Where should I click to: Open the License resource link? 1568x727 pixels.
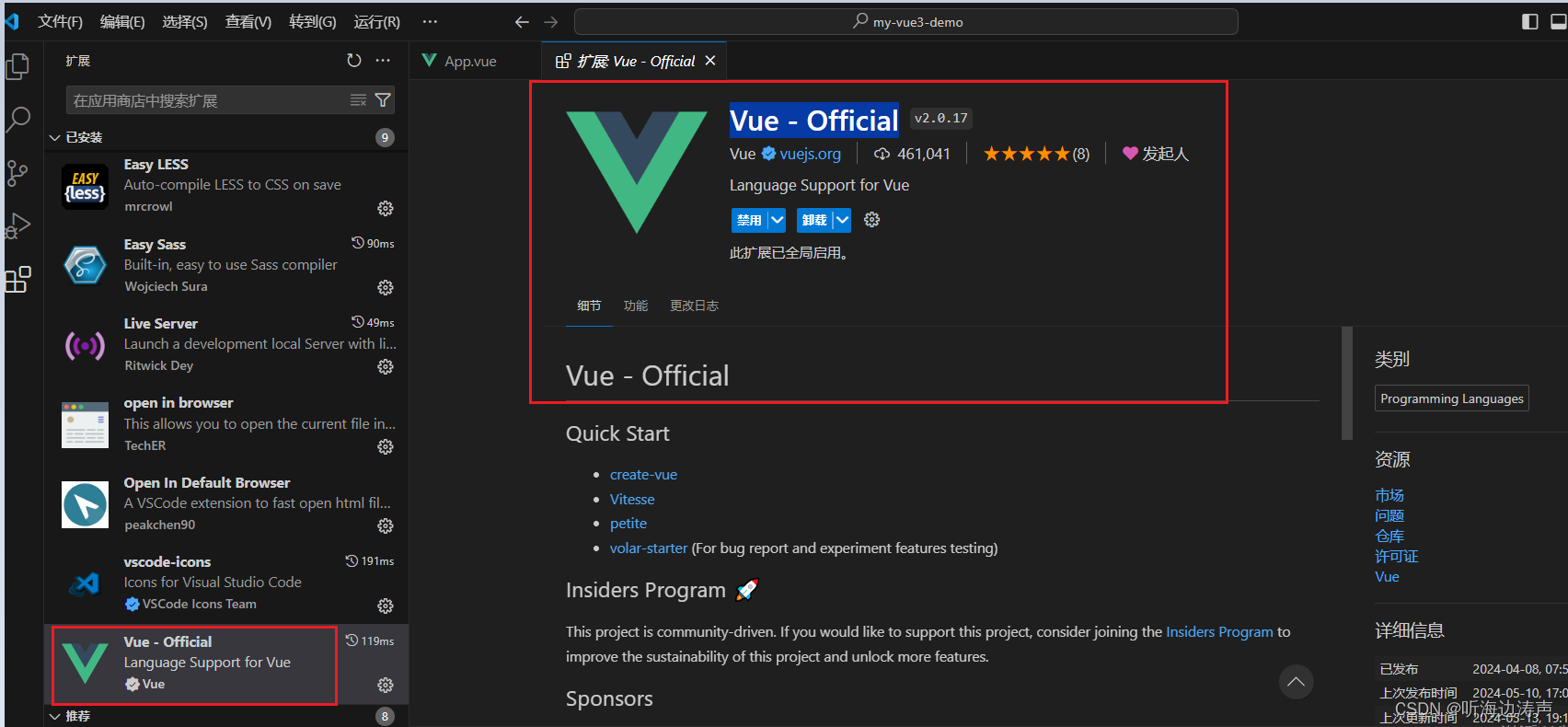tap(1397, 556)
